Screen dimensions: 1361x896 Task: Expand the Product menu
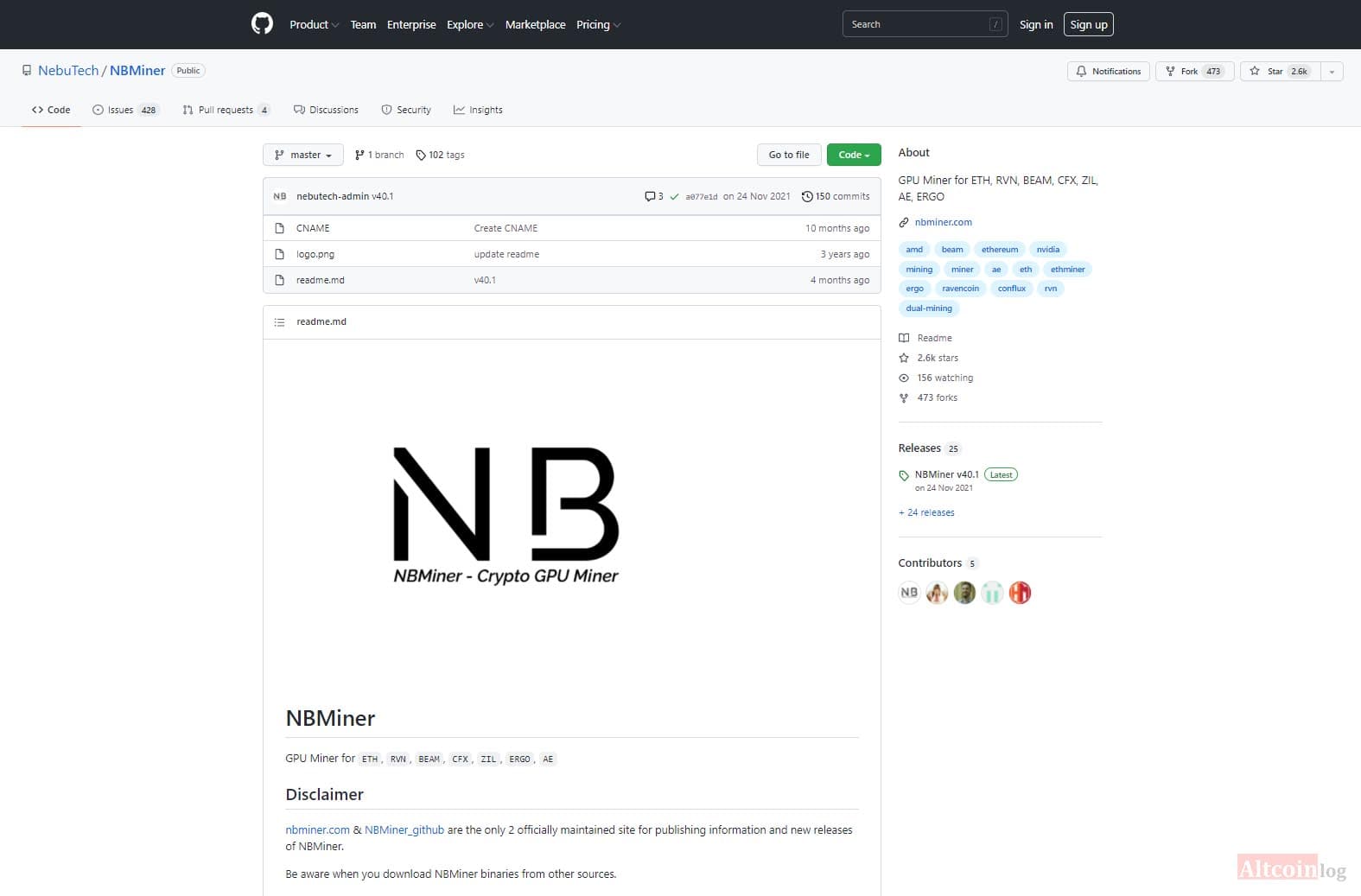click(314, 25)
